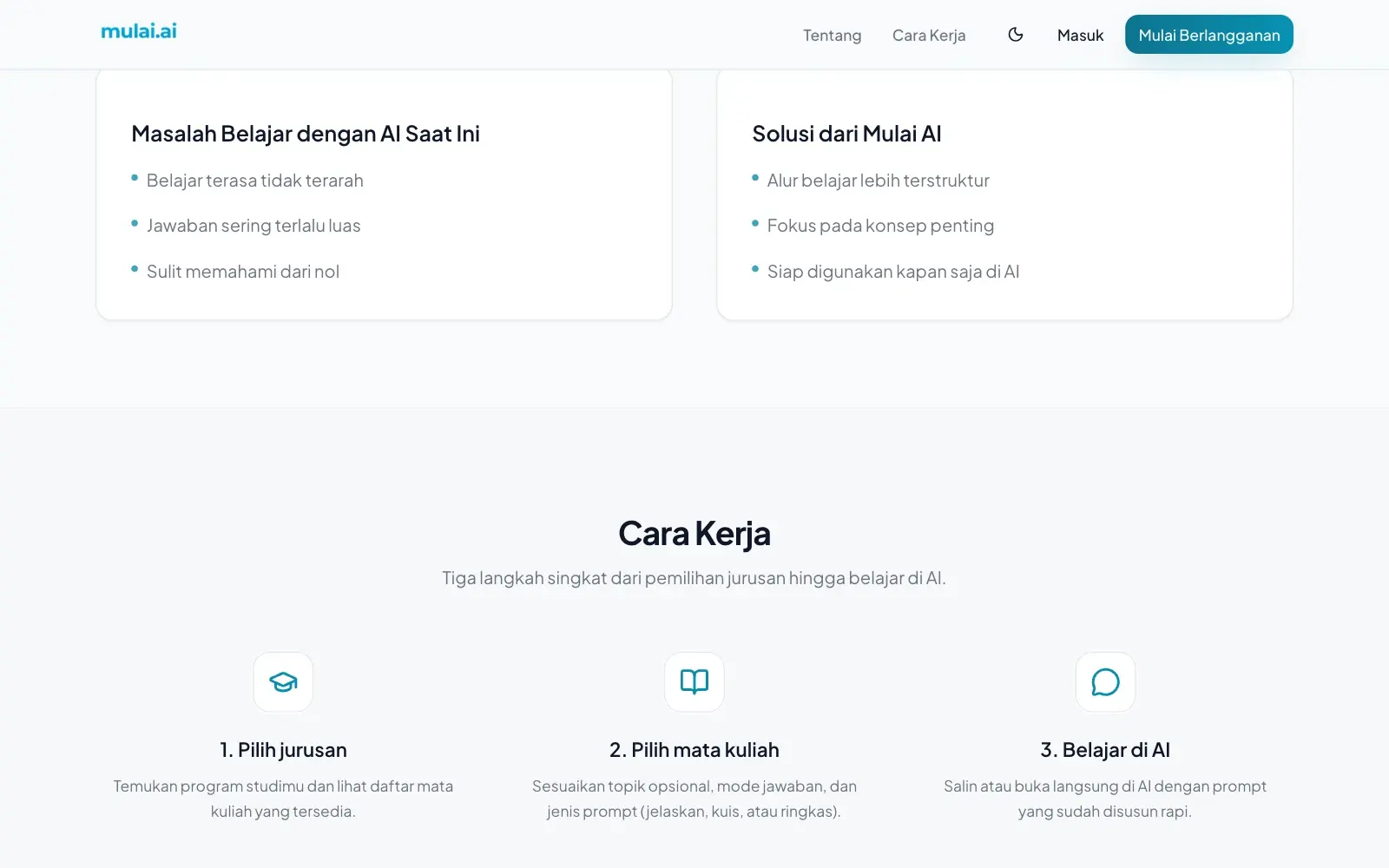Viewport: 1389px width, 868px height.
Task: Toggle dark mode with the moon icon
Action: coord(1016,35)
